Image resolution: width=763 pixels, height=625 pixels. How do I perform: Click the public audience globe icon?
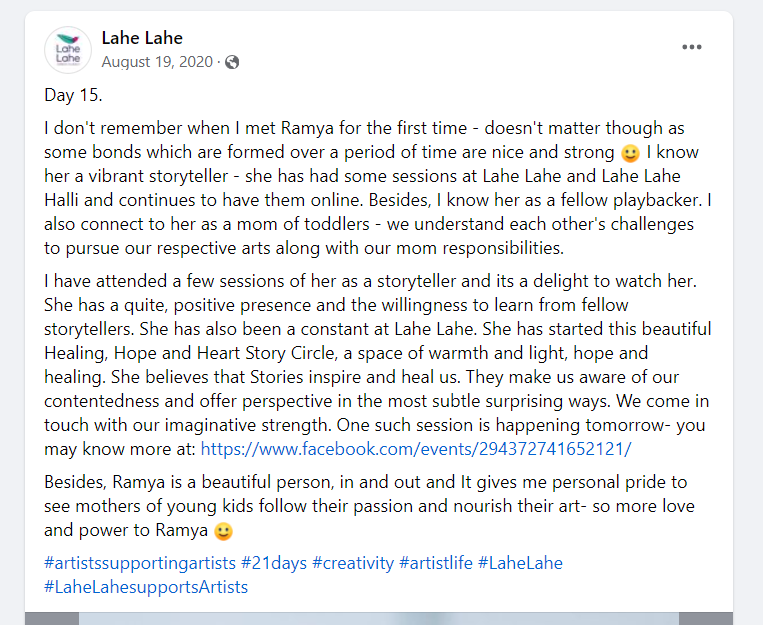tap(232, 62)
